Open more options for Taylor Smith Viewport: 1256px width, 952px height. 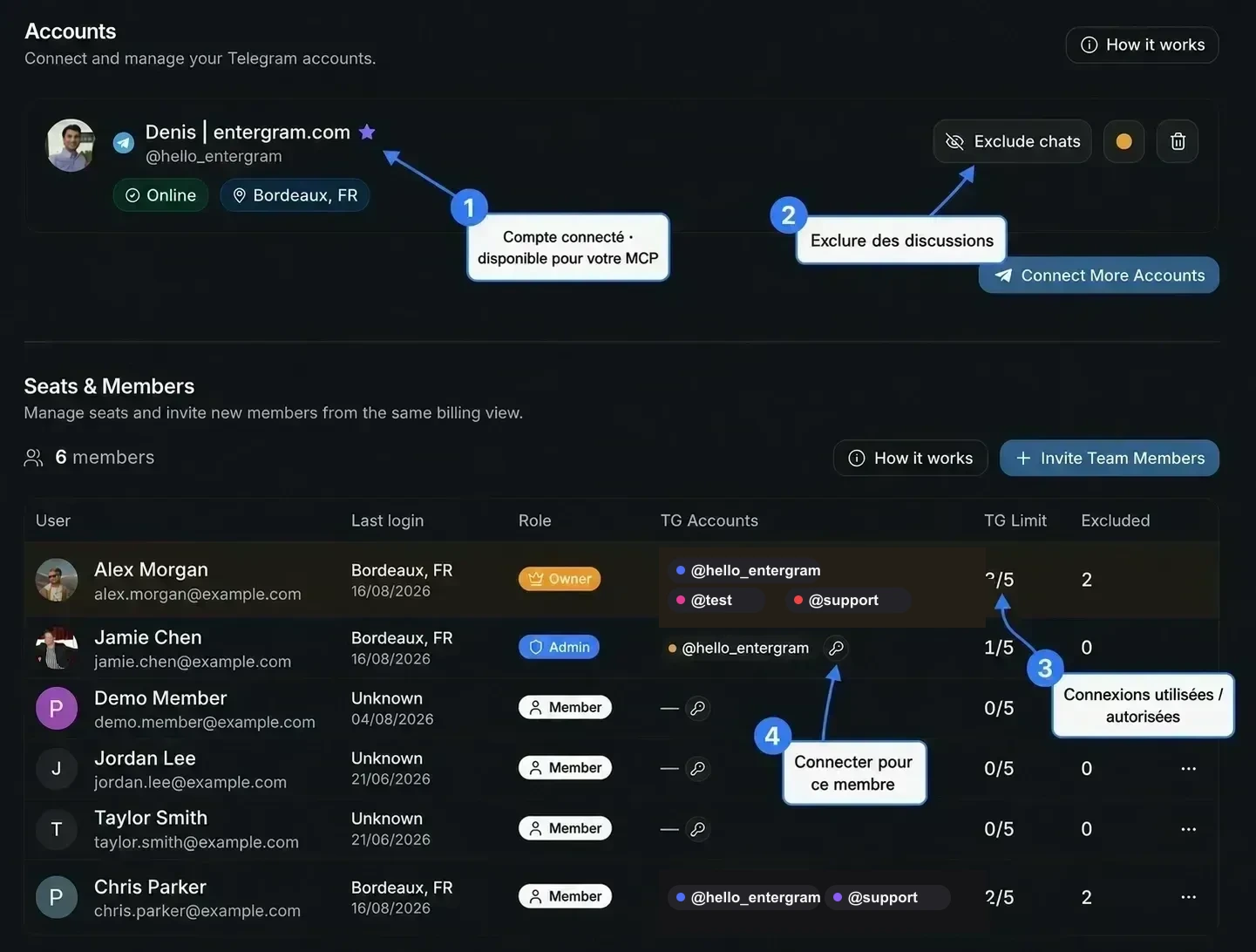[1188, 829]
